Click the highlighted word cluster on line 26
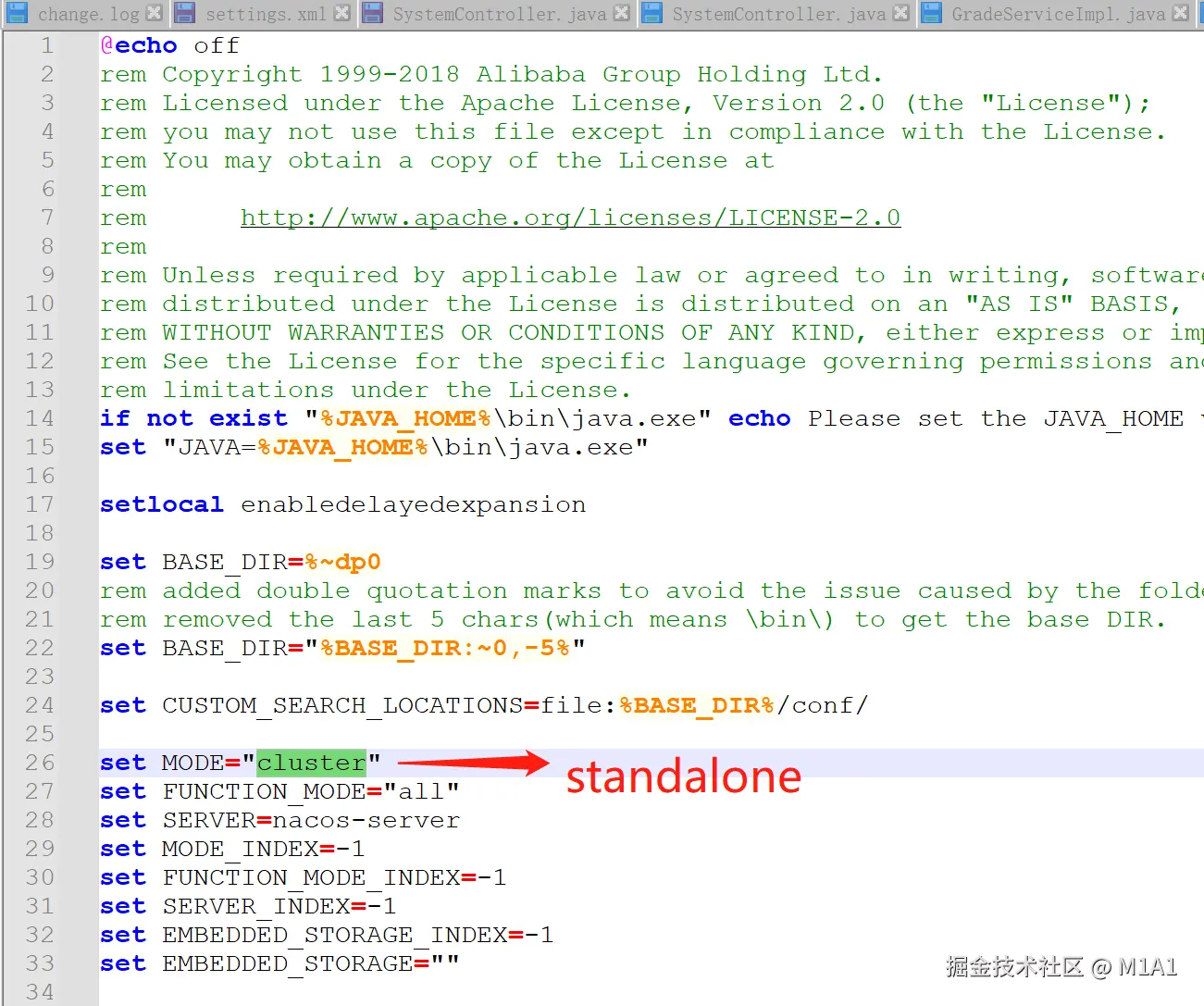The height and width of the screenshot is (1006, 1204). pyautogui.click(x=311, y=763)
